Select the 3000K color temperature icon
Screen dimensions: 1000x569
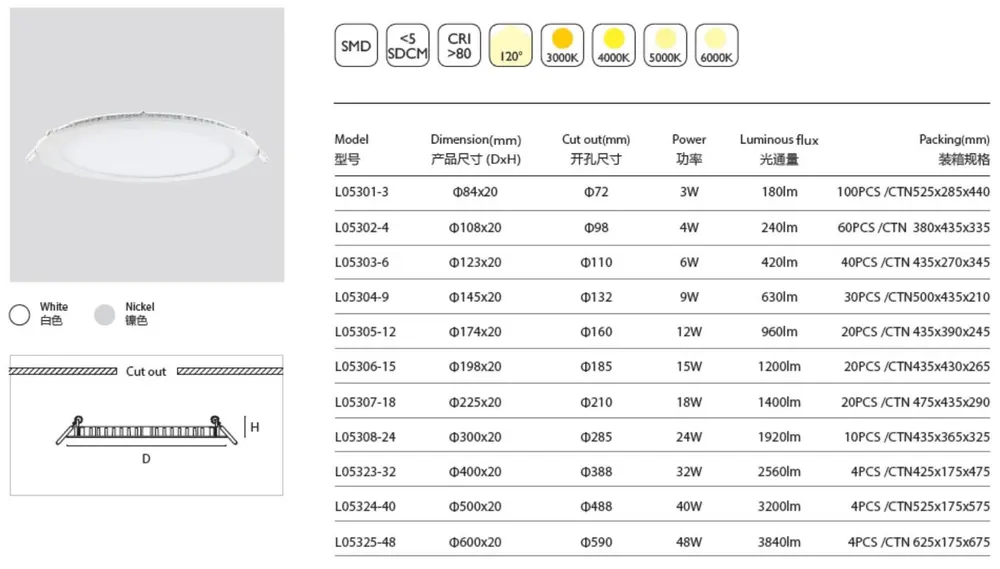562,45
